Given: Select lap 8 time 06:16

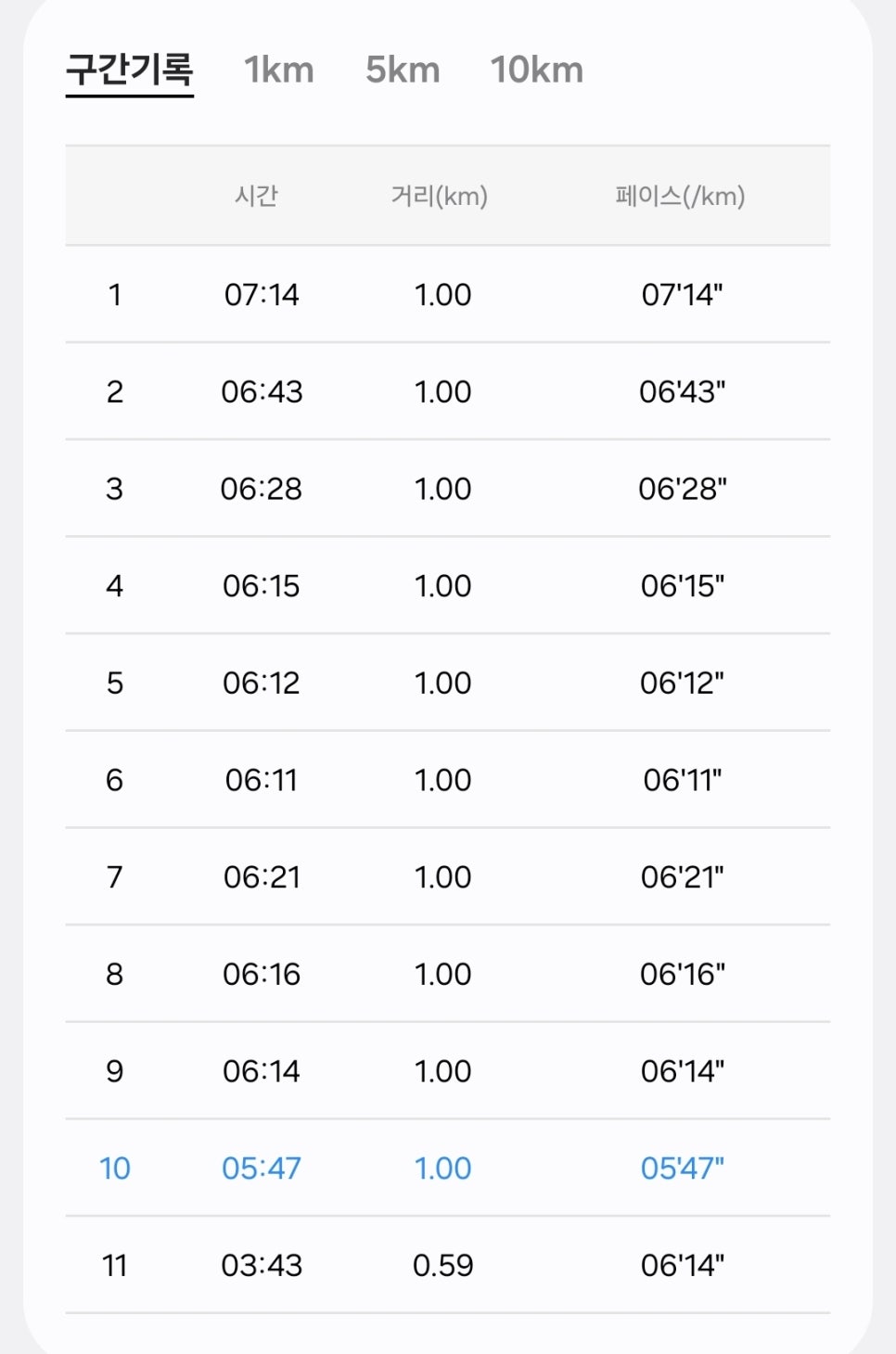Looking at the screenshot, I should pyautogui.click(x=262, y=974).
